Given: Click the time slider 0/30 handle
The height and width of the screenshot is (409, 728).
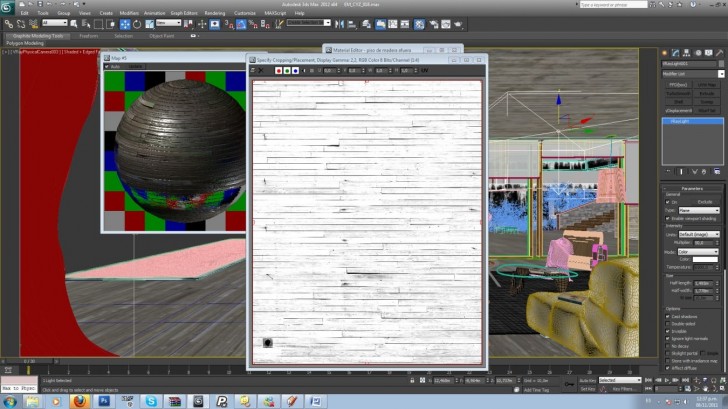Looking at the screenshot, I should click(30, 361).
